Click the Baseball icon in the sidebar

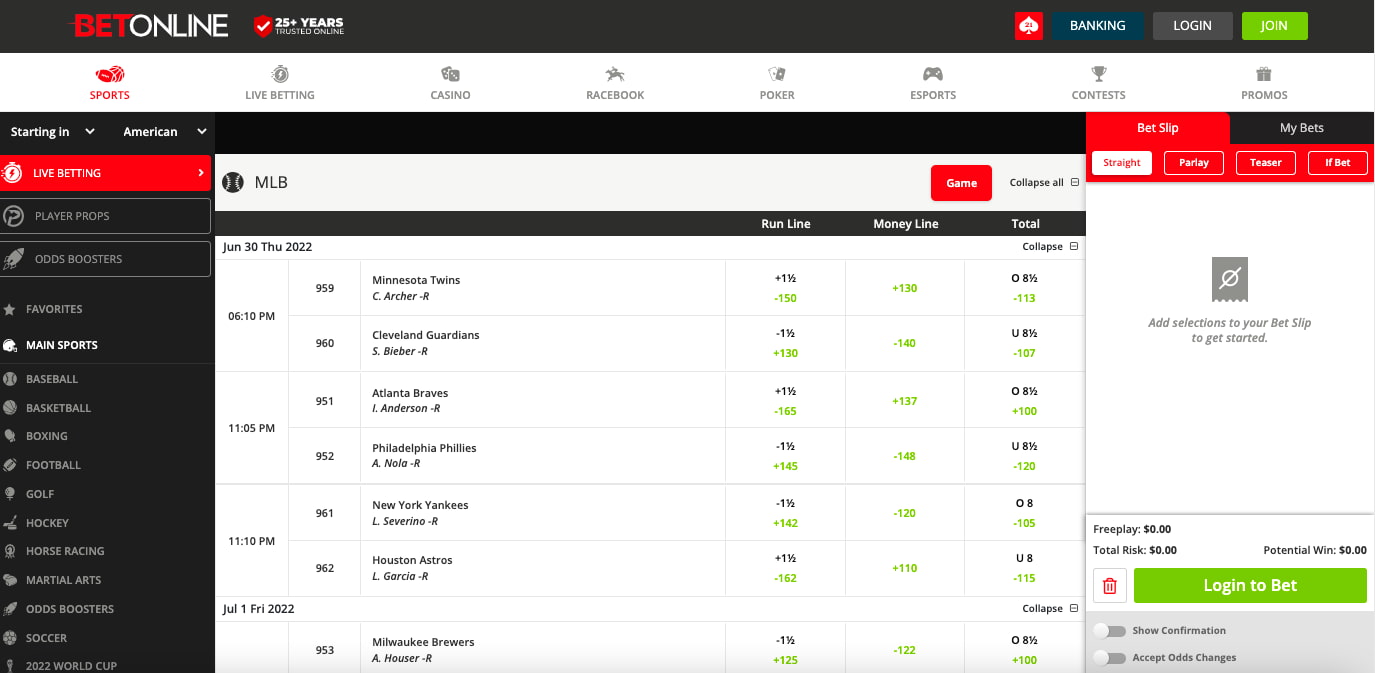click(x=10, y=379)
